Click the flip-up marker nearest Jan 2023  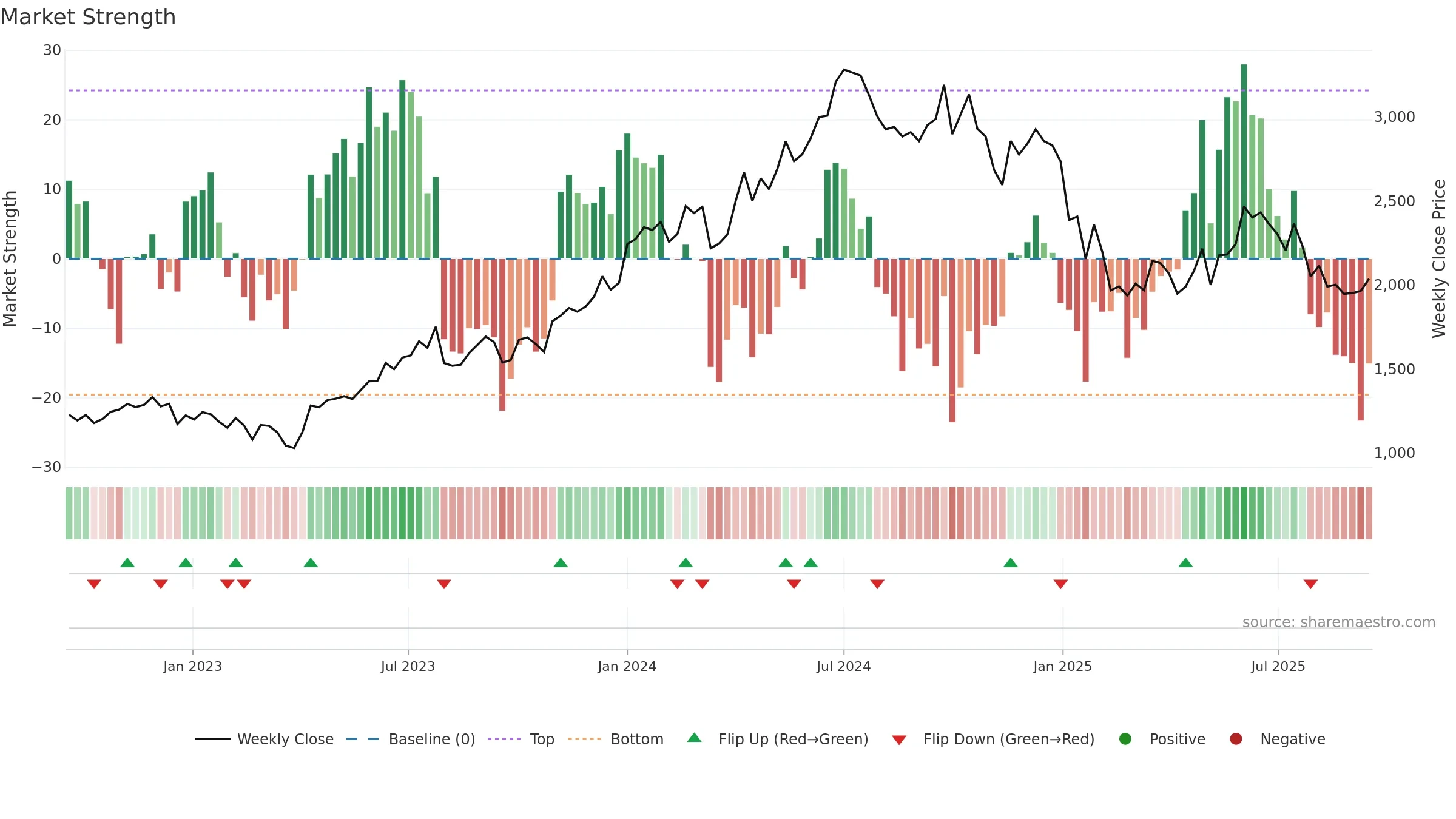tap(186, 562)
